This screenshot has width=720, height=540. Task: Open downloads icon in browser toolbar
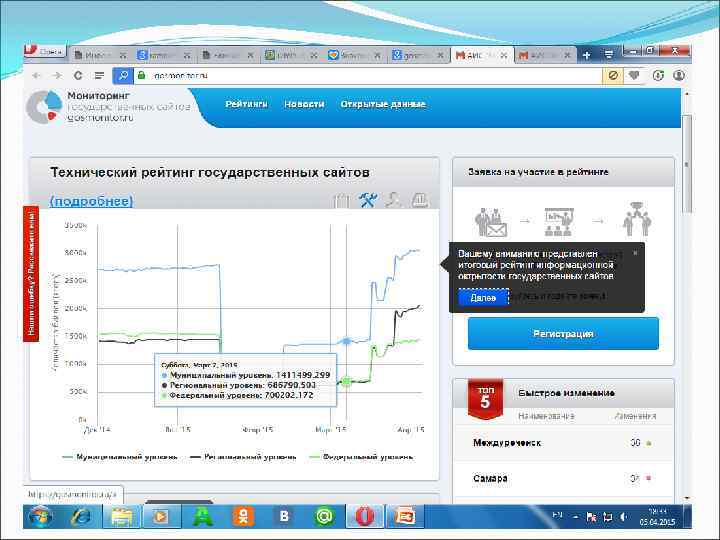(658, 75)
